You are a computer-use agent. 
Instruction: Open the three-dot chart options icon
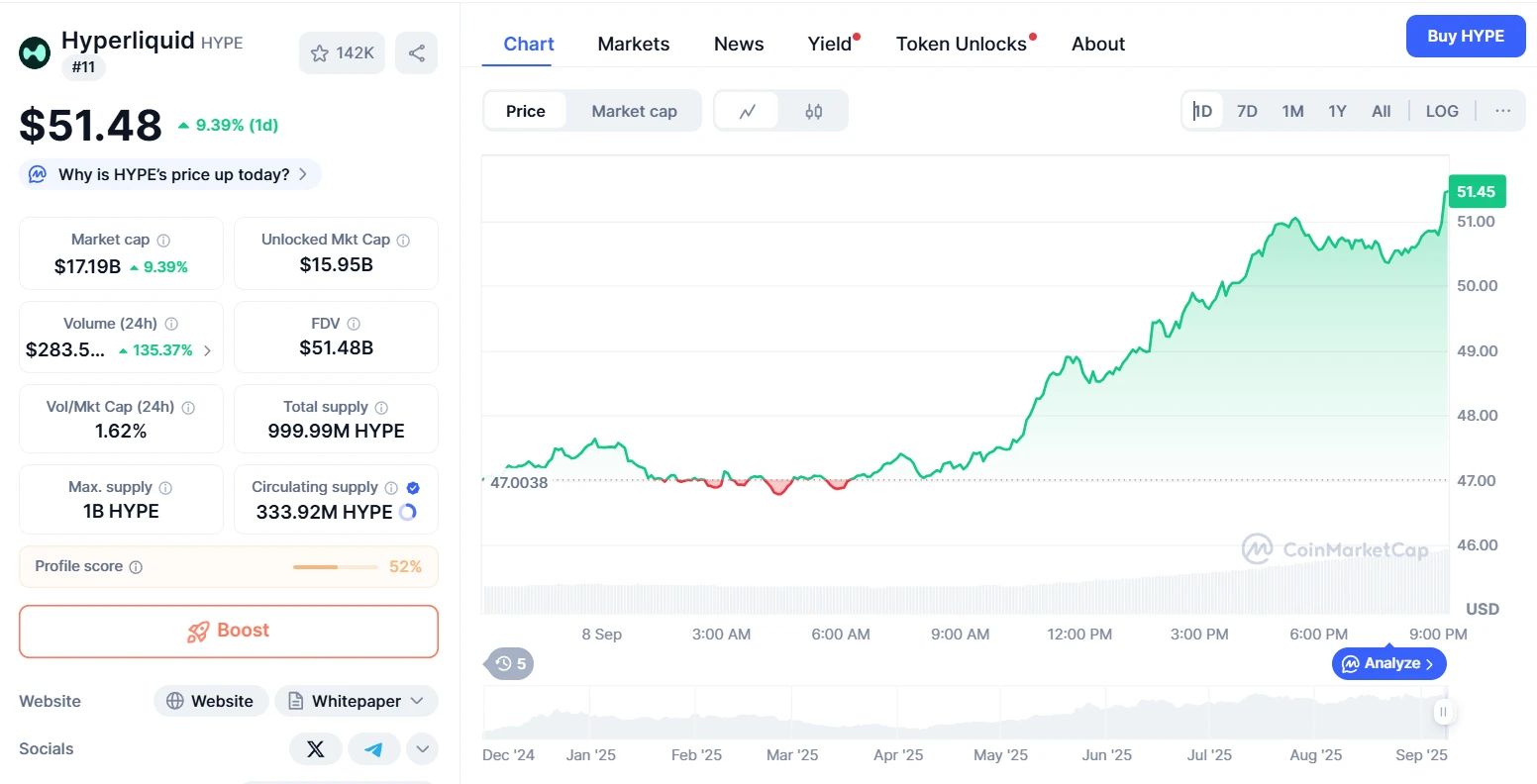pos(1503,111)
